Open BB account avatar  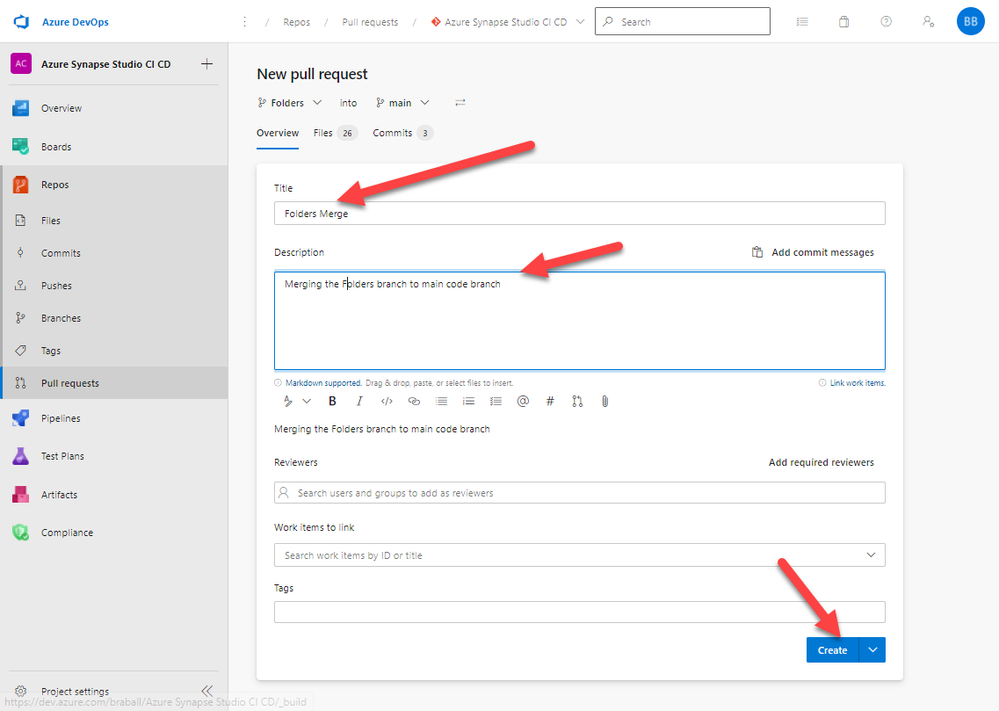(970, 22)
